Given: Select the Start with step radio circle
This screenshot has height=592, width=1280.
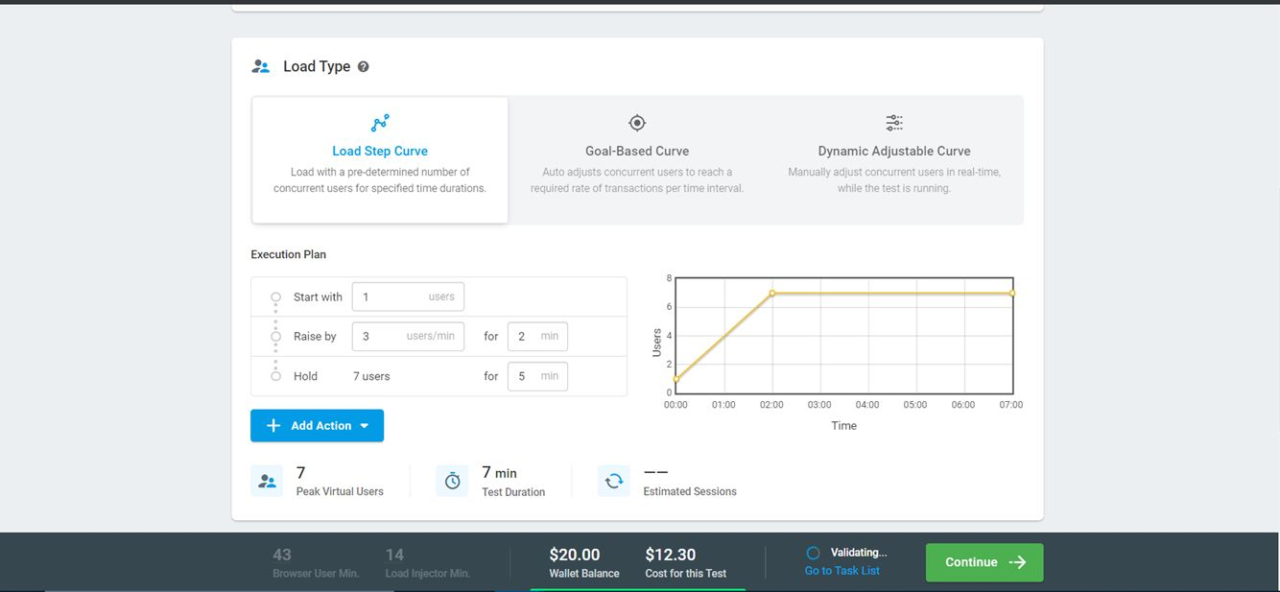Looking at the screenshot, I should point(276,297).
